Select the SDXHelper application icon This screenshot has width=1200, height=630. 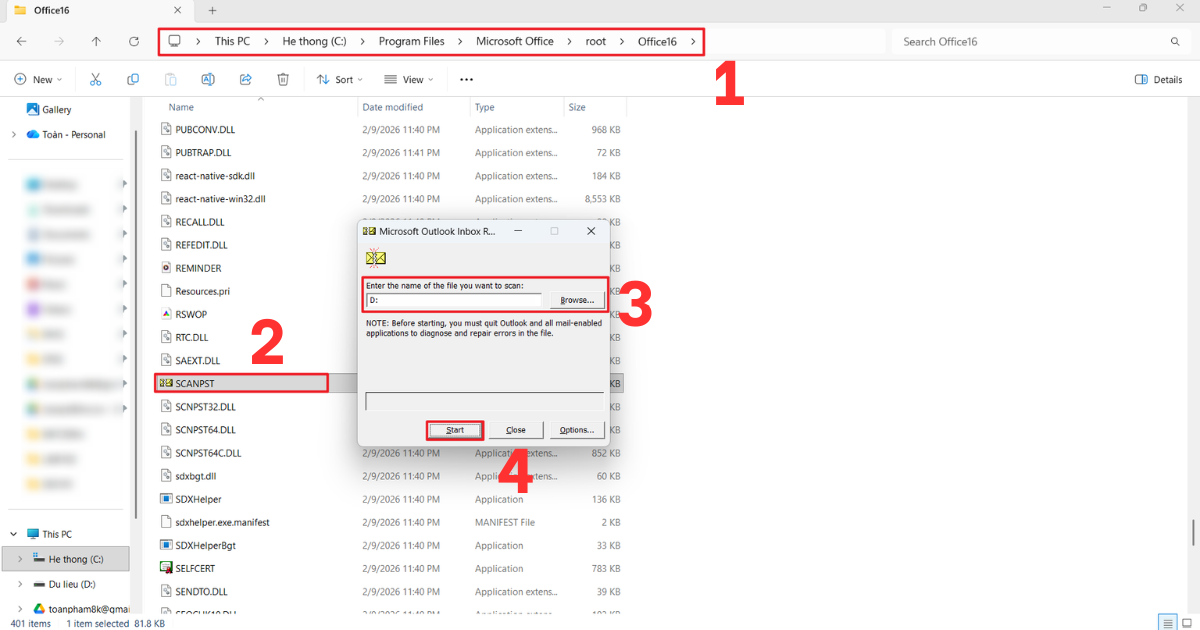tap(167, 499)
